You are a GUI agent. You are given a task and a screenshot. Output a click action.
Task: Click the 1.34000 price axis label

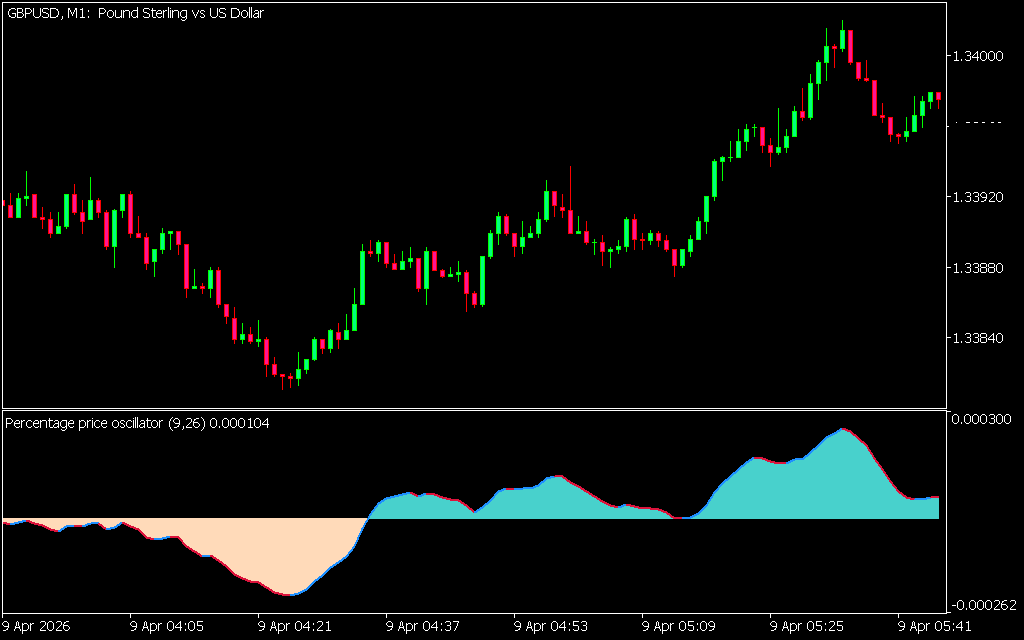point(980,56)
